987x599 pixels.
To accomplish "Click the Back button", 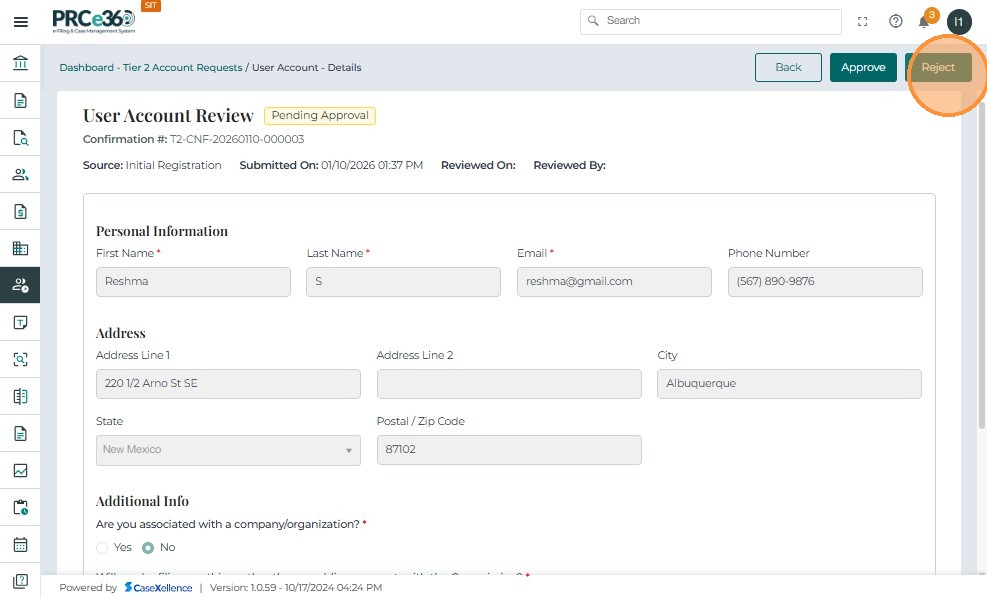I will pos(788,67).
